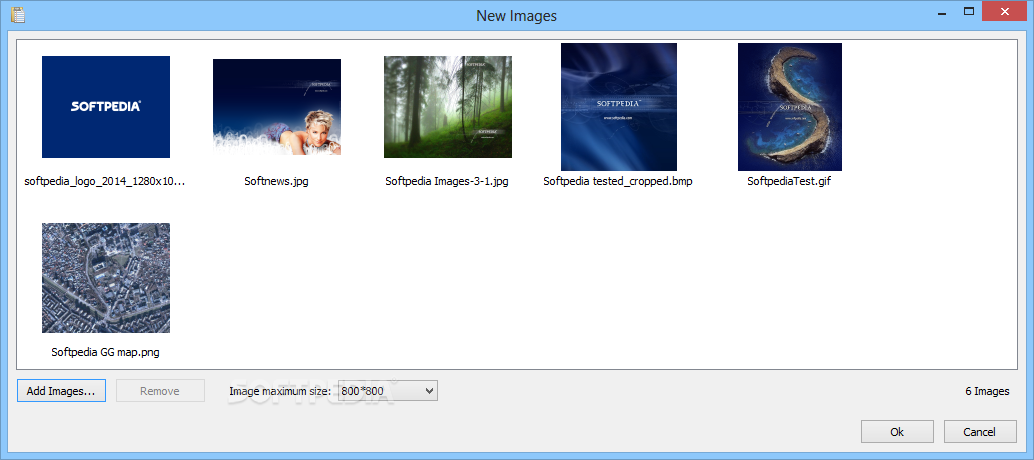Minimize the New Images window
The image size is (1034, 460).
[x=944, y=11]
